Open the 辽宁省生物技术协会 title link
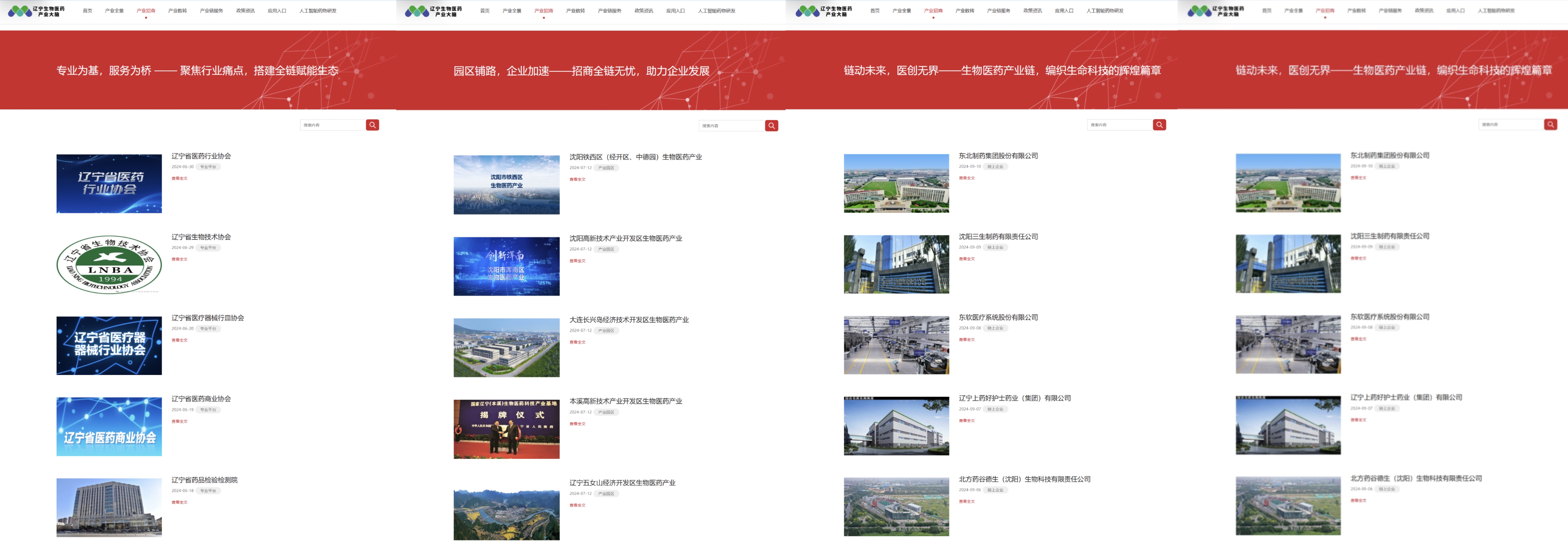Viewport: 1568px width, 546px height. pos(201,238)
